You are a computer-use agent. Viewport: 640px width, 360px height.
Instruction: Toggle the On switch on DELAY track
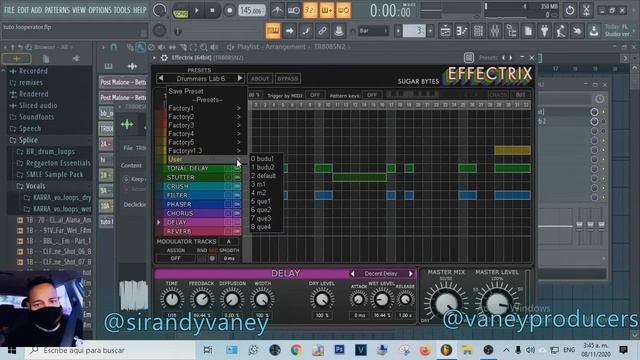pos(237,222)
